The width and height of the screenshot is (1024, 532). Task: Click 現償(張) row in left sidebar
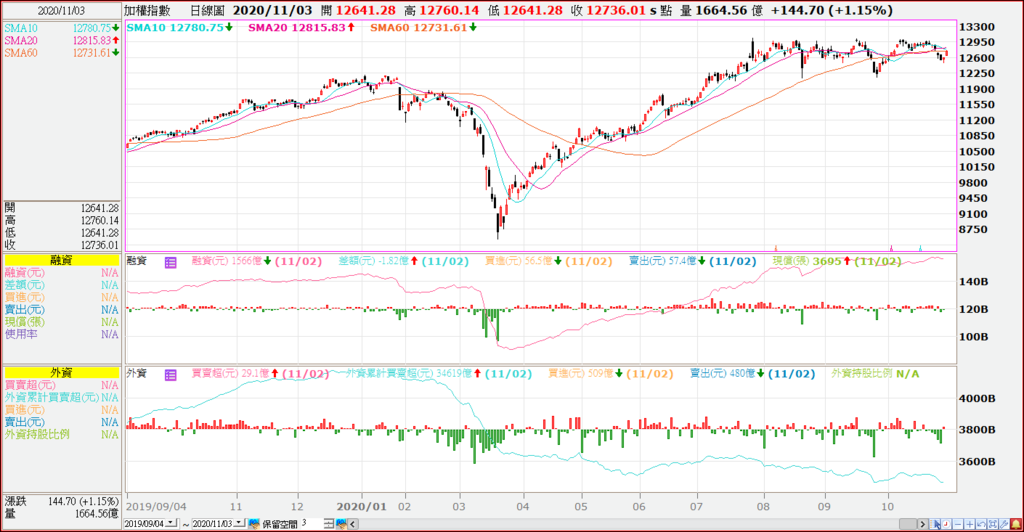[x=61, y=322]
